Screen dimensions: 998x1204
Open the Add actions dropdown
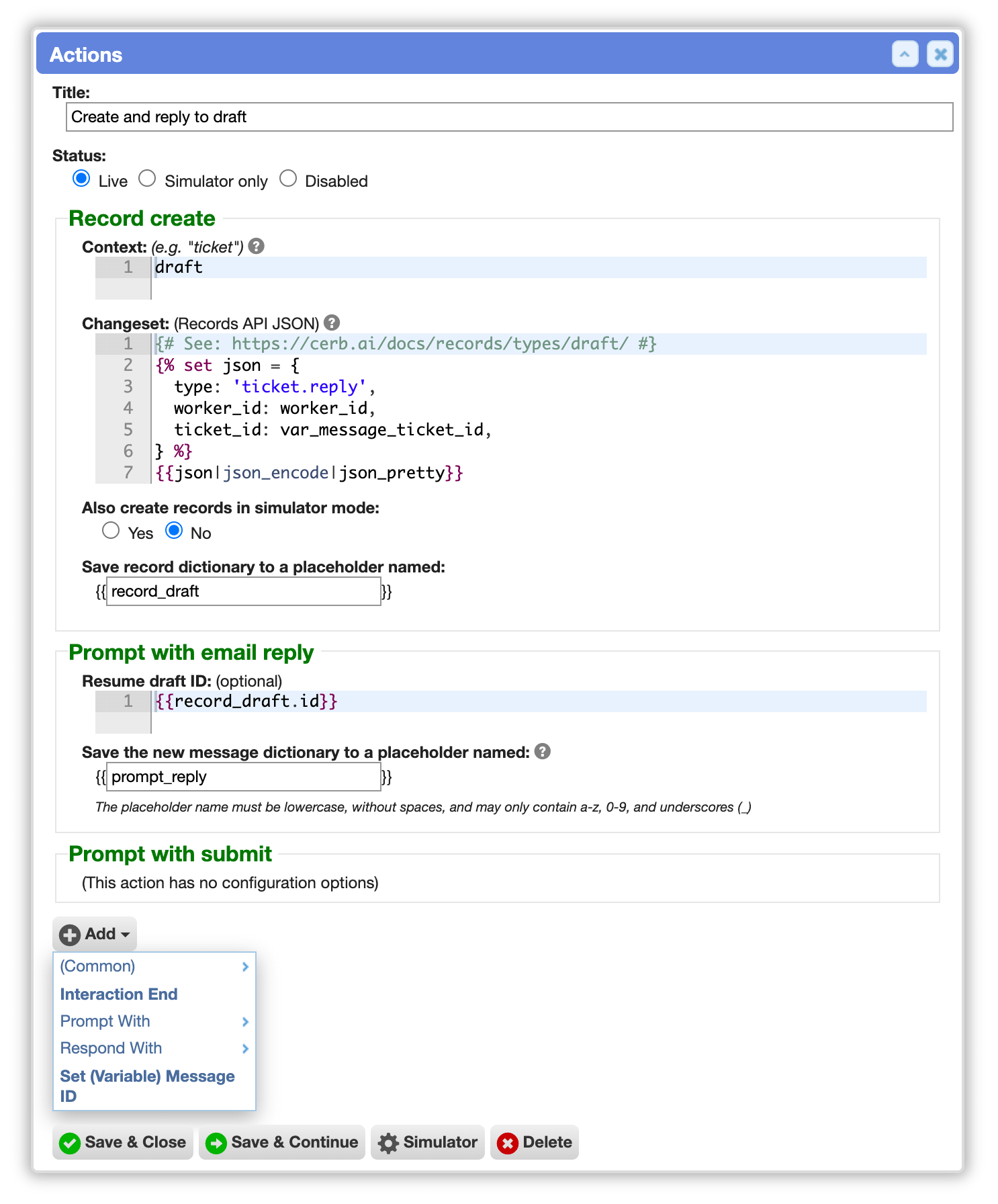pyautogui.click(x=95, y=934)
